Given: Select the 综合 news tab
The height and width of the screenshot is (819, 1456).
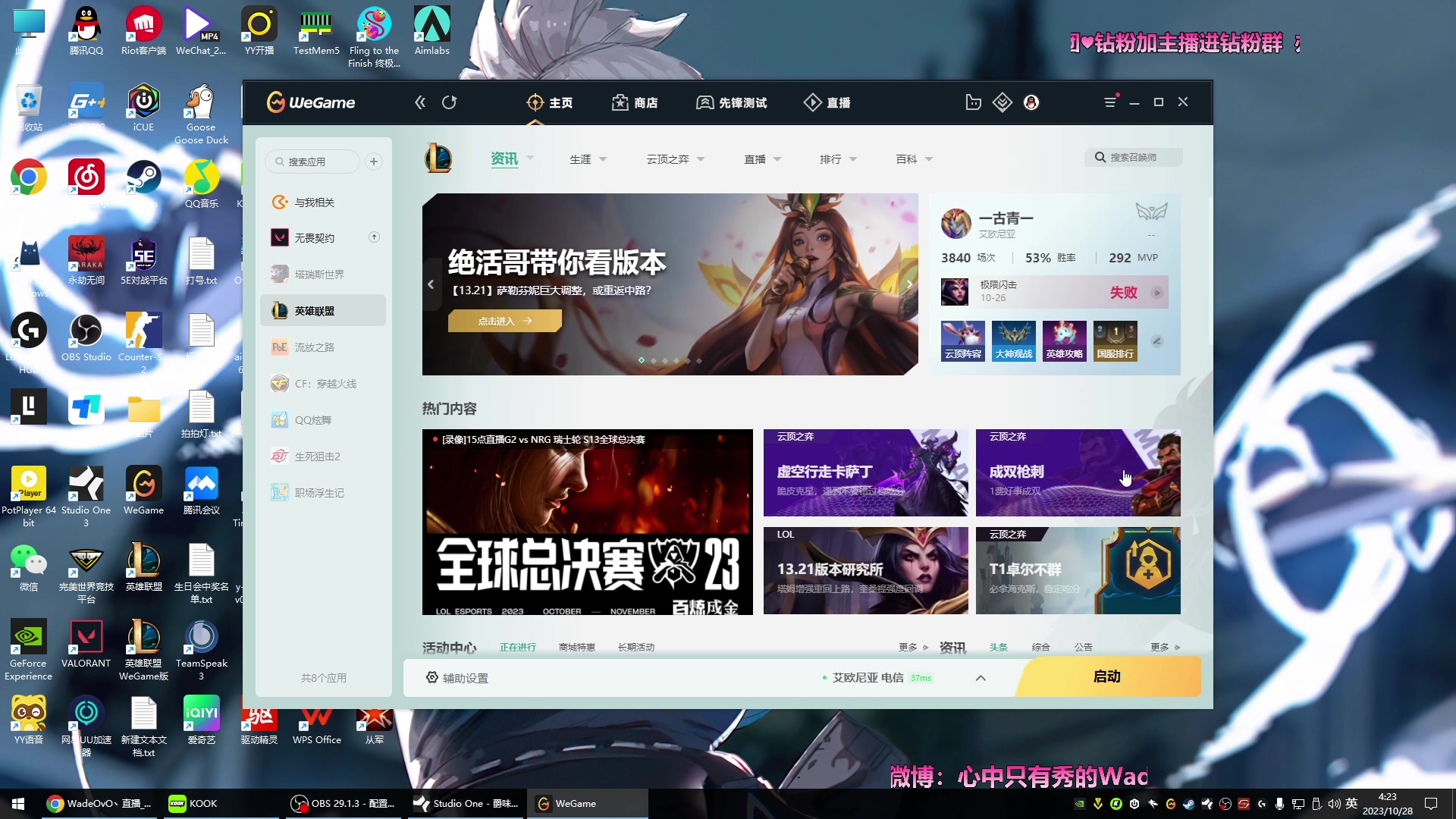Looking at the screenshot, I should [1041, 647].
